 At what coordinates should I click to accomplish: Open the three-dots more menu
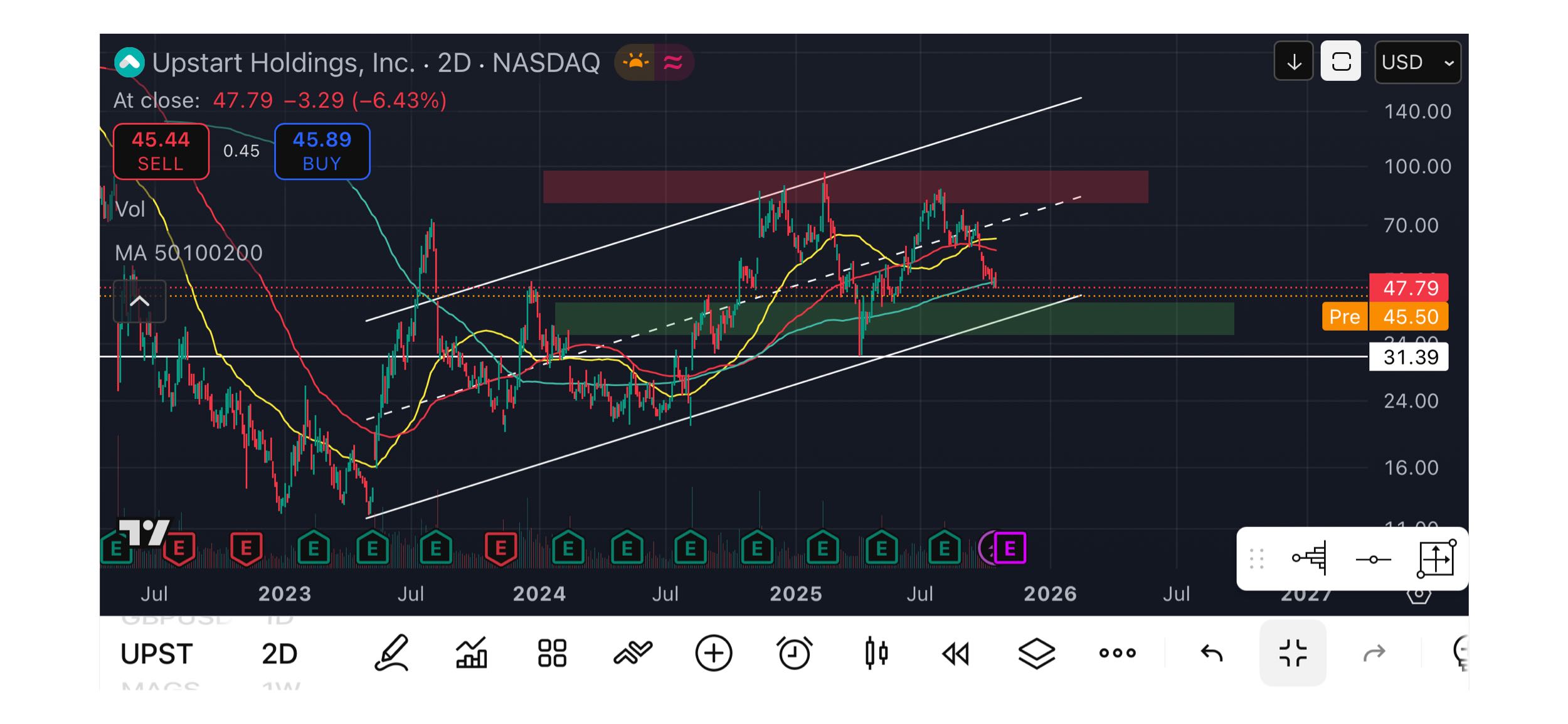coord(1117,653)
